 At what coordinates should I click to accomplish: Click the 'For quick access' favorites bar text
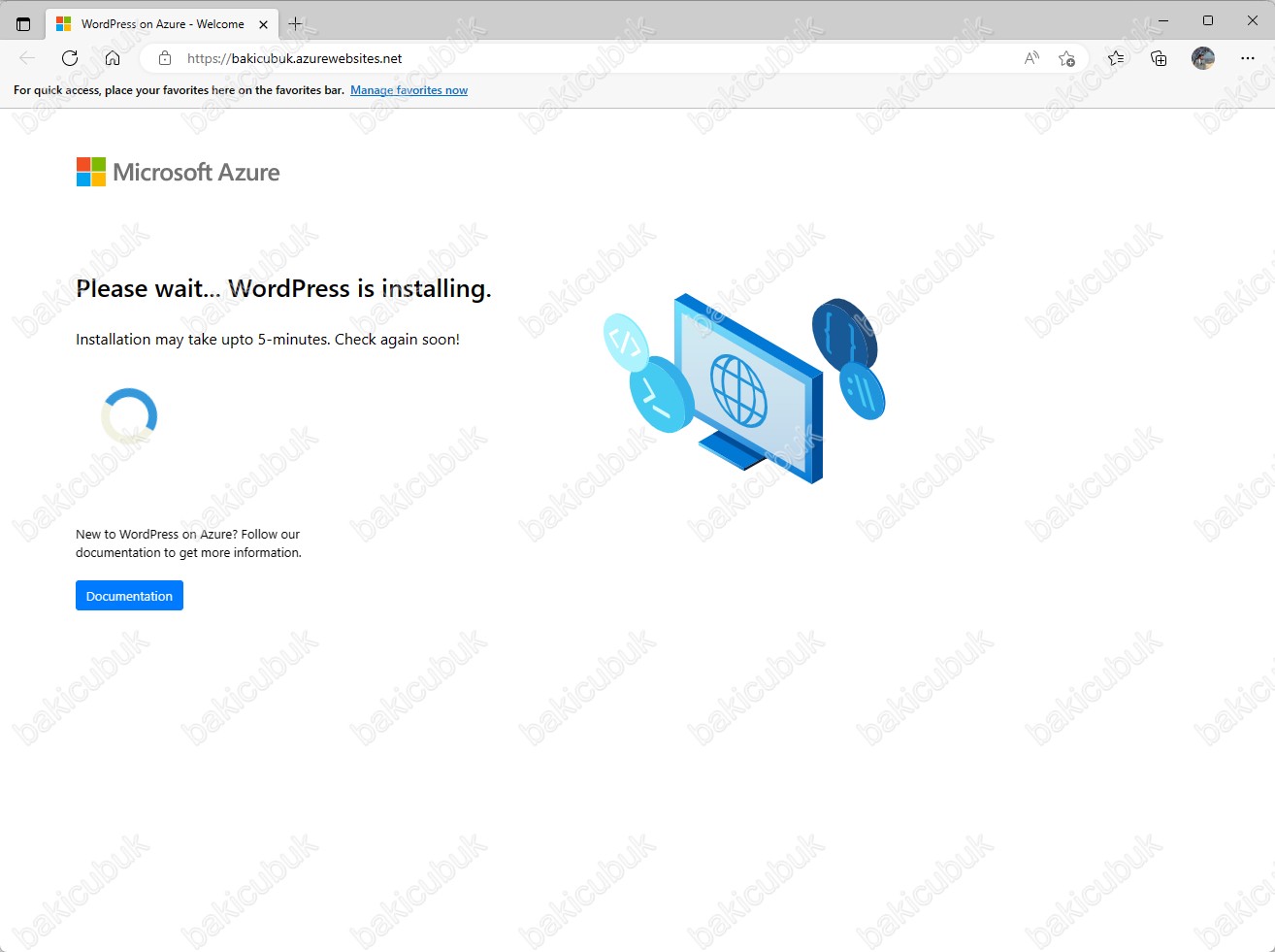tap(179, 90)
